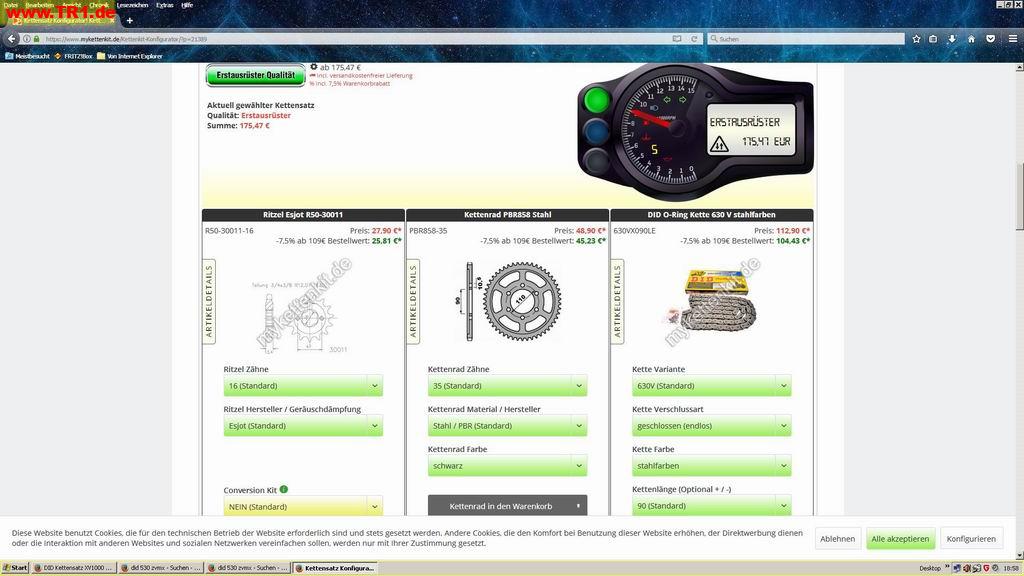Open the Hilfe menu
This screenshot has width=1024, height=576.
click(187, 5)
